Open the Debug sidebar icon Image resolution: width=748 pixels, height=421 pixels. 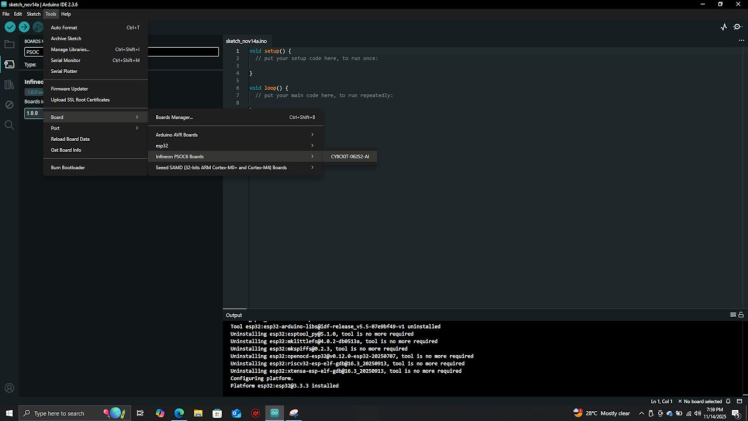9,105
